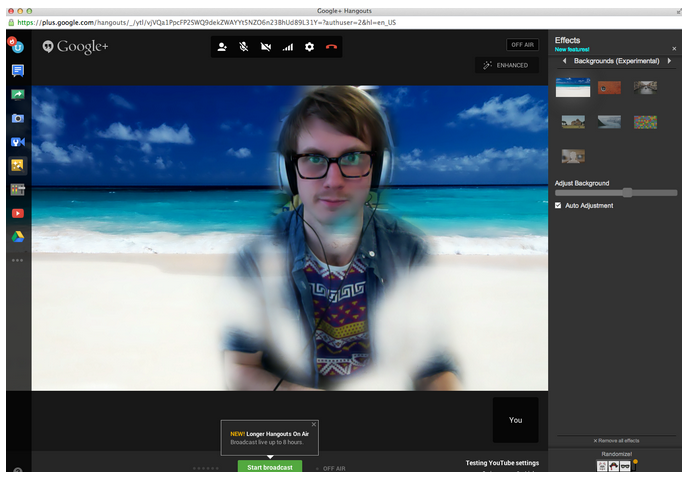Click Remove all effects

[616, 440]
